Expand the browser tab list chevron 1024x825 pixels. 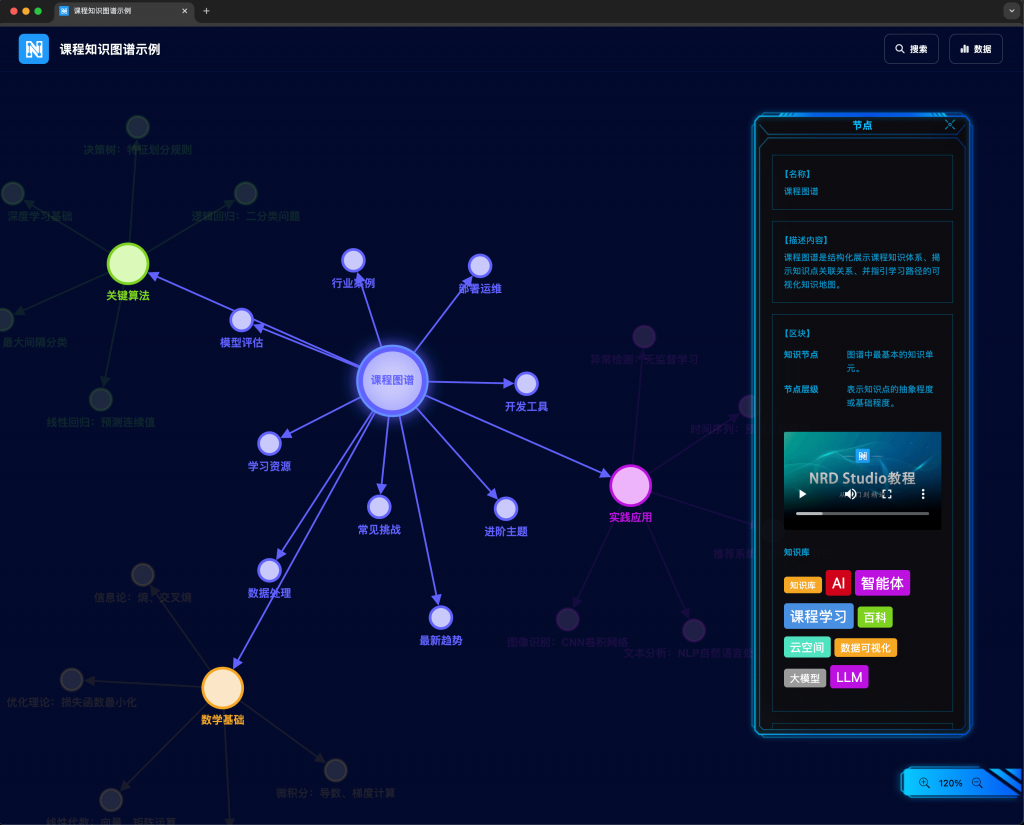1010,11
